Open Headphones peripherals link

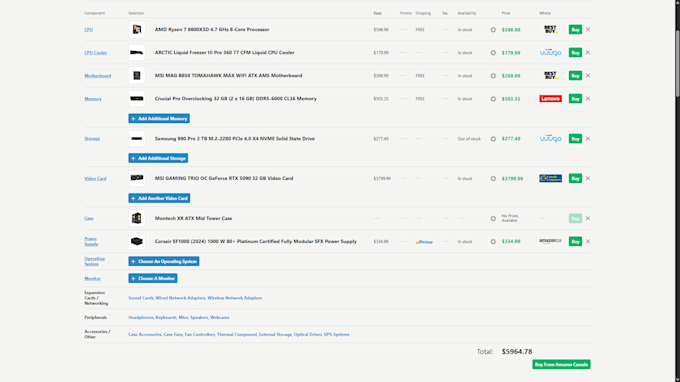[141, 317]
